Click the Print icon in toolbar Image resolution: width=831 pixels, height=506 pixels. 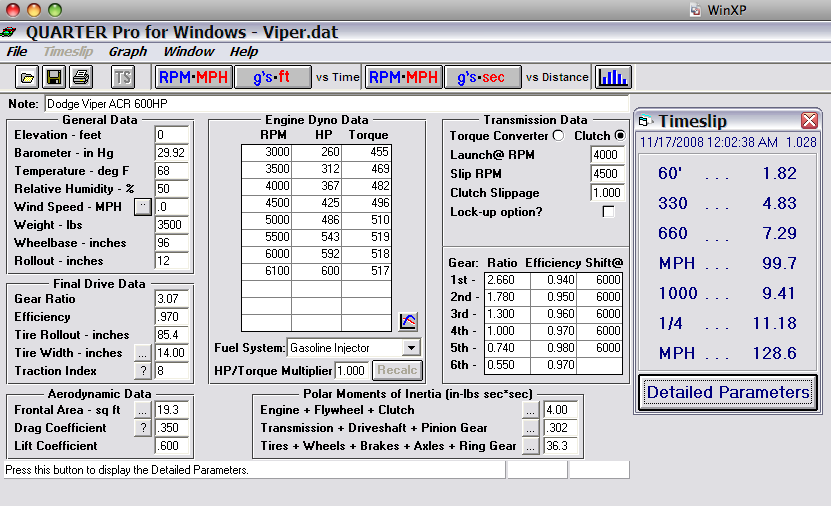80,77
